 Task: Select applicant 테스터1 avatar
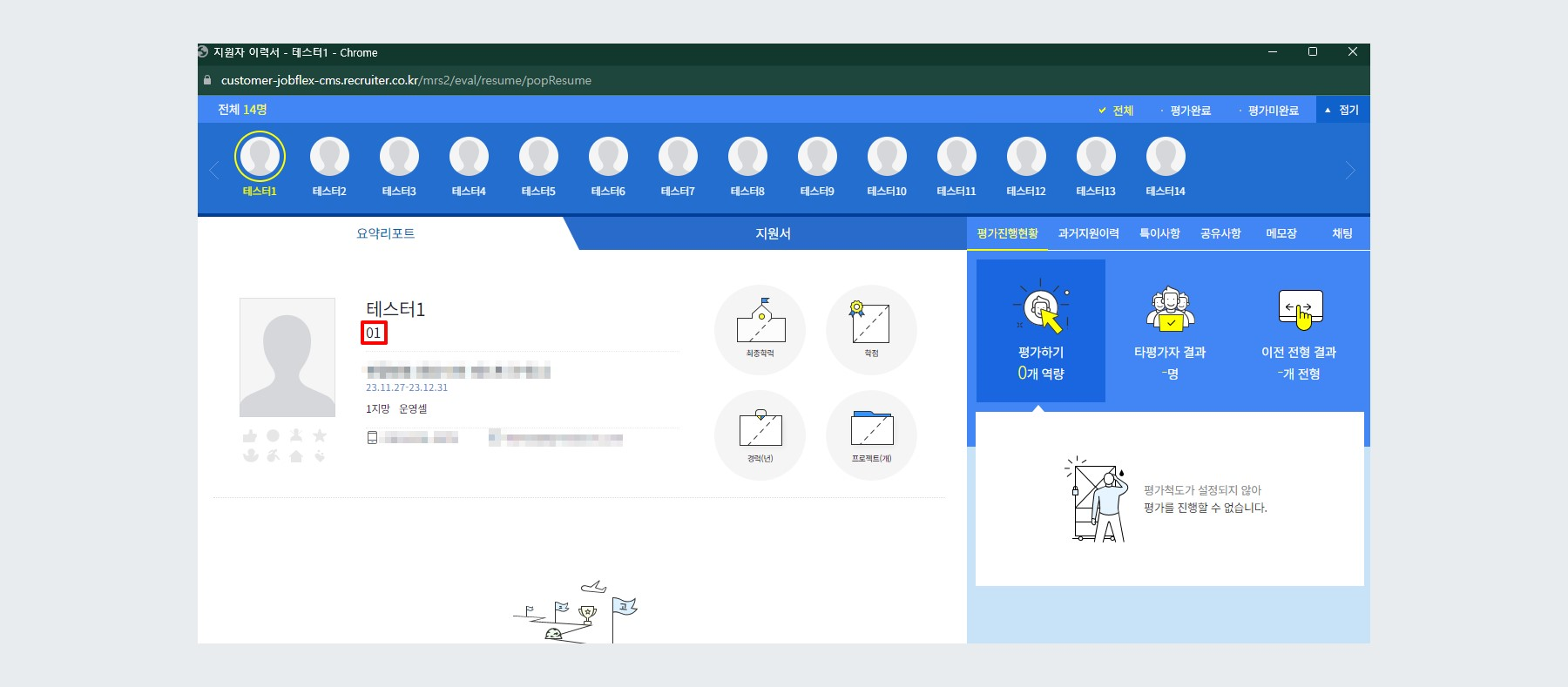pyautogui.click(x=260, y=157)
